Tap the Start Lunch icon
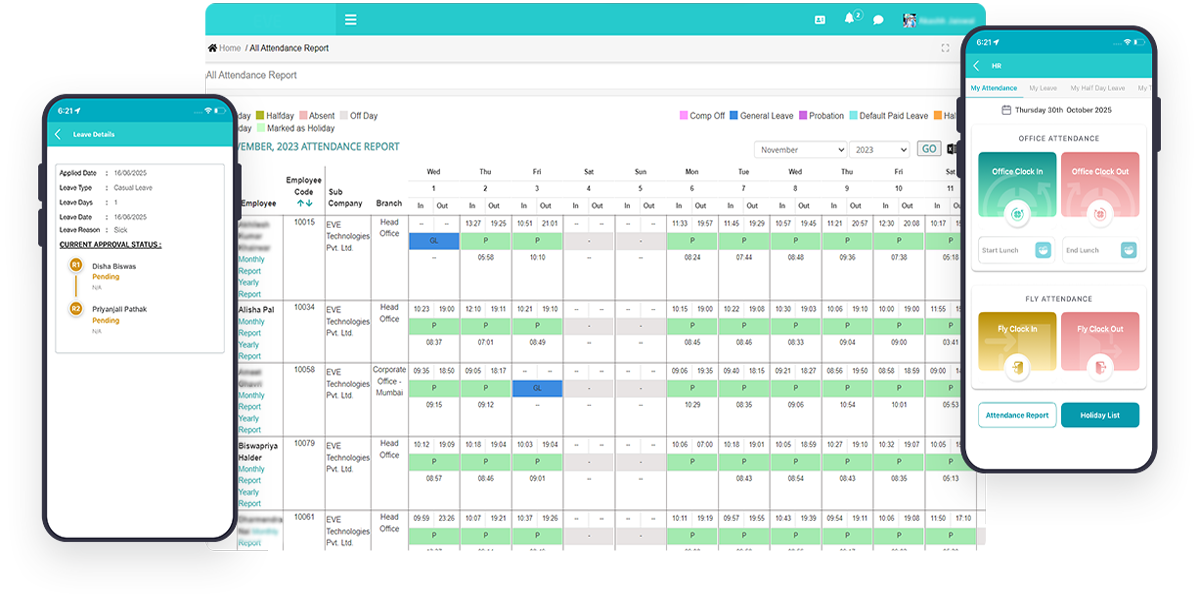The image size is (1200, 600). 1043,250
